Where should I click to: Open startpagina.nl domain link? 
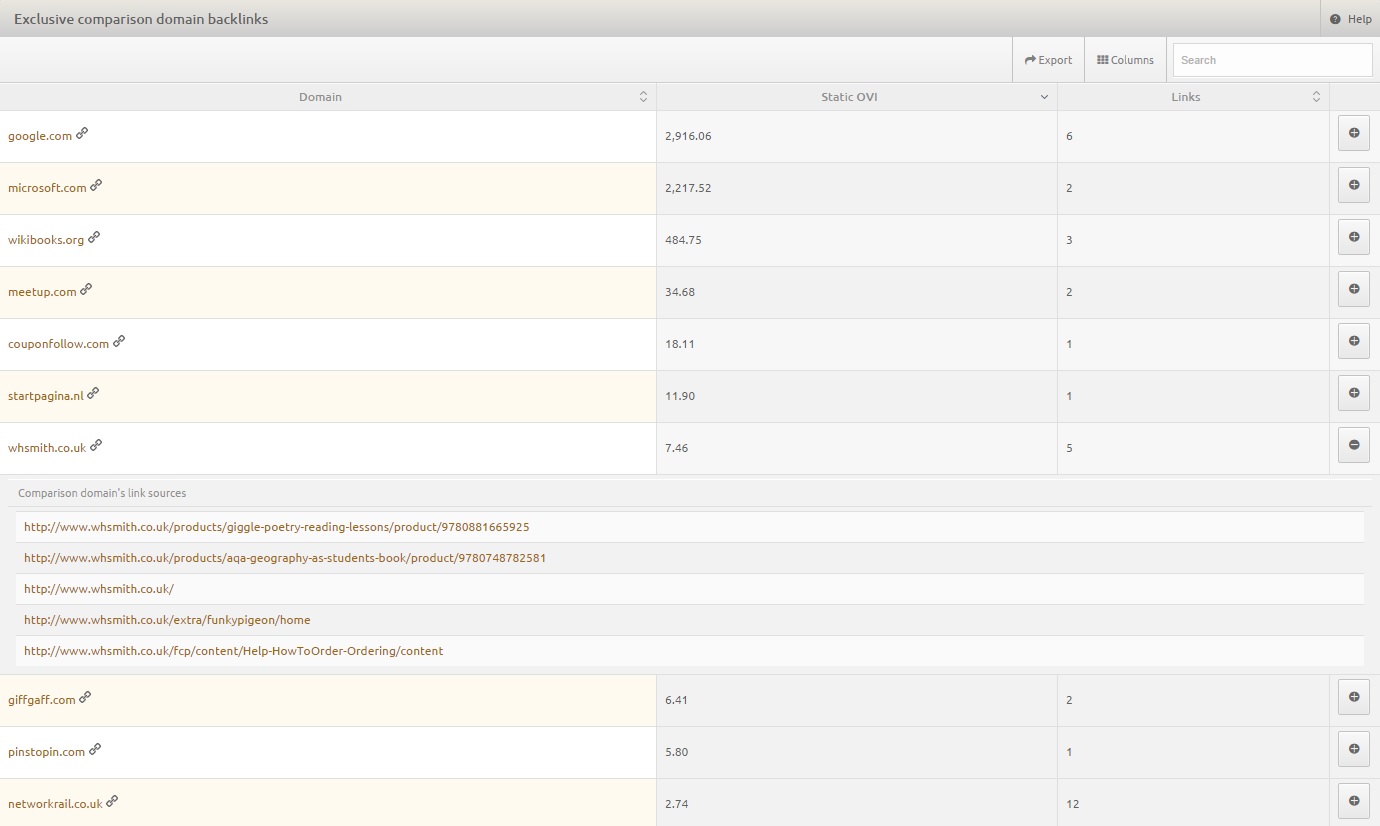coord(46,396)
